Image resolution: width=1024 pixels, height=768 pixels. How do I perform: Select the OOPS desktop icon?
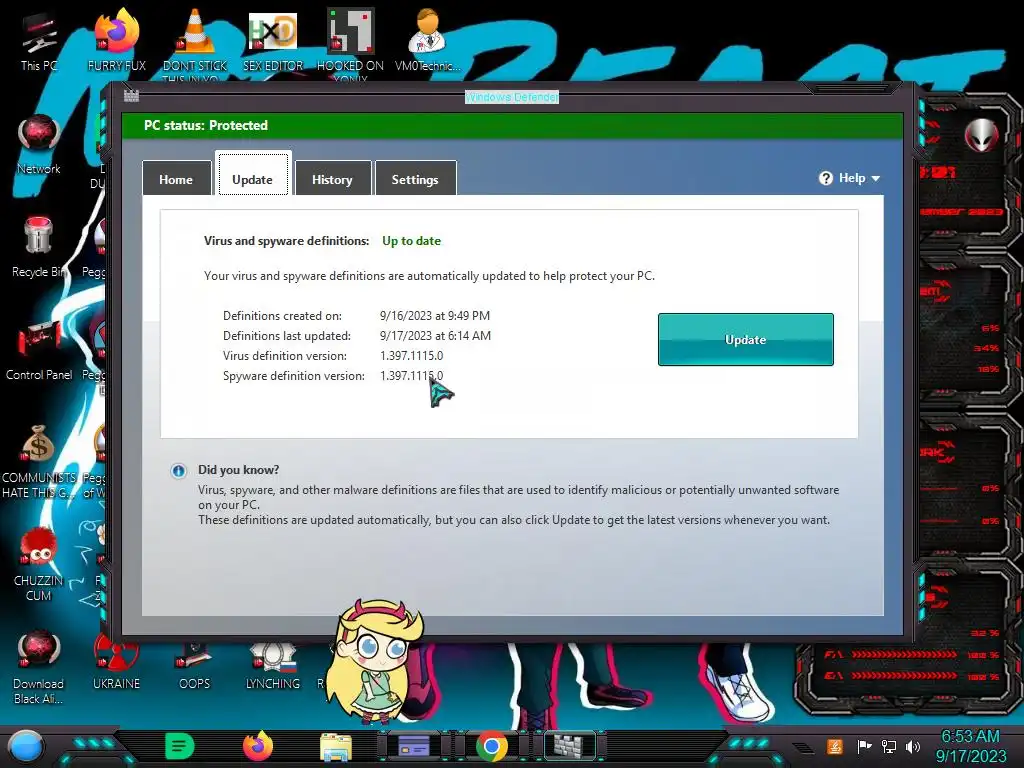195,666
